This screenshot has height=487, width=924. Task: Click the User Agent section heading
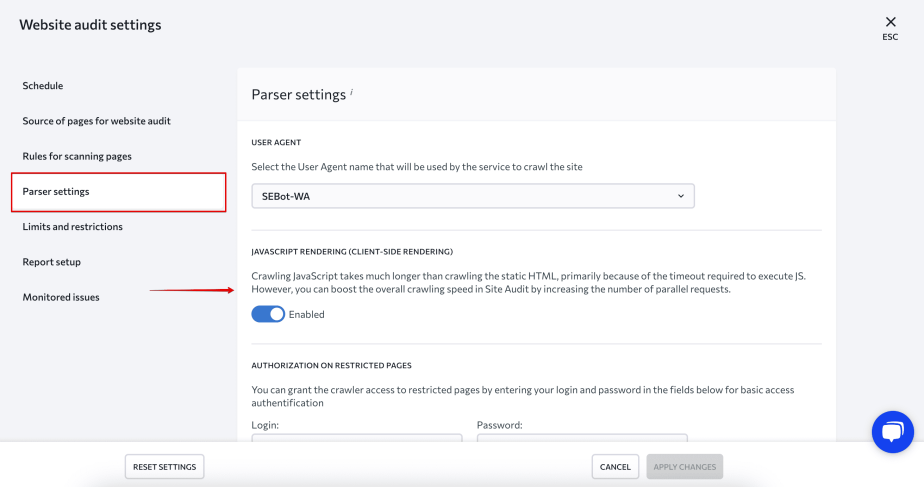point(276,142)
